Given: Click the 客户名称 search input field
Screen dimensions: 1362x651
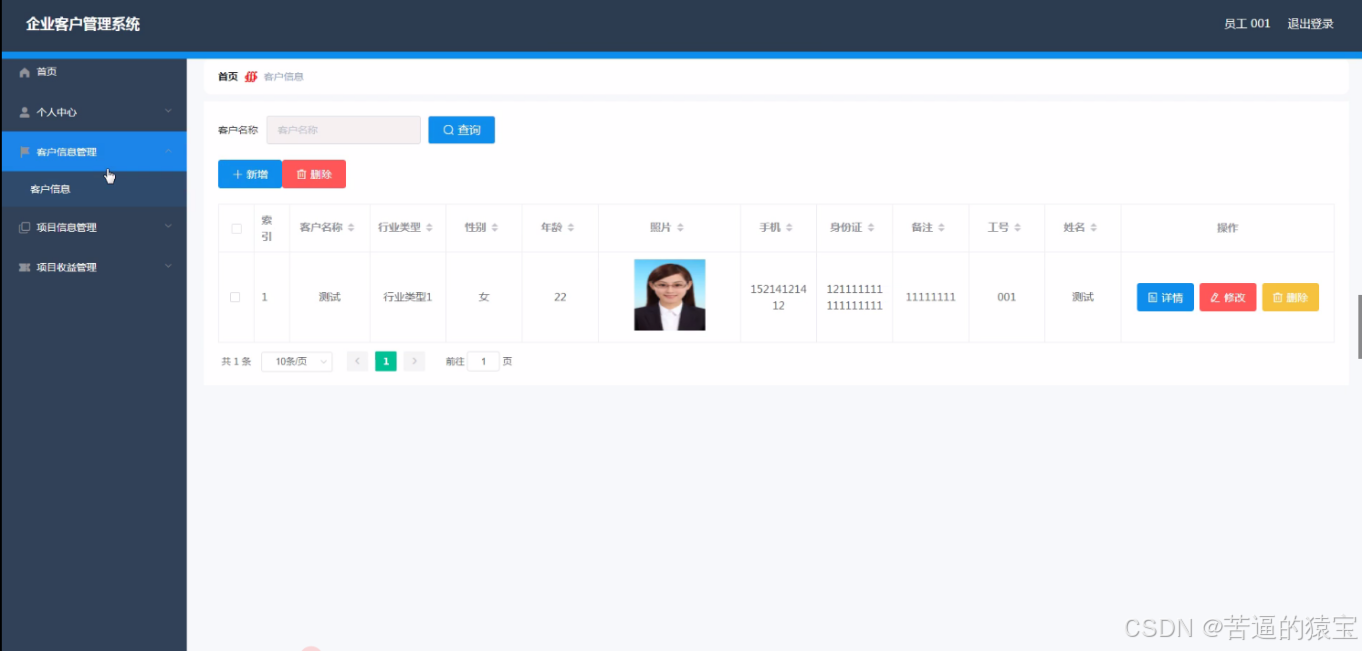Looking at the screenshot, I should click(343, 130).
